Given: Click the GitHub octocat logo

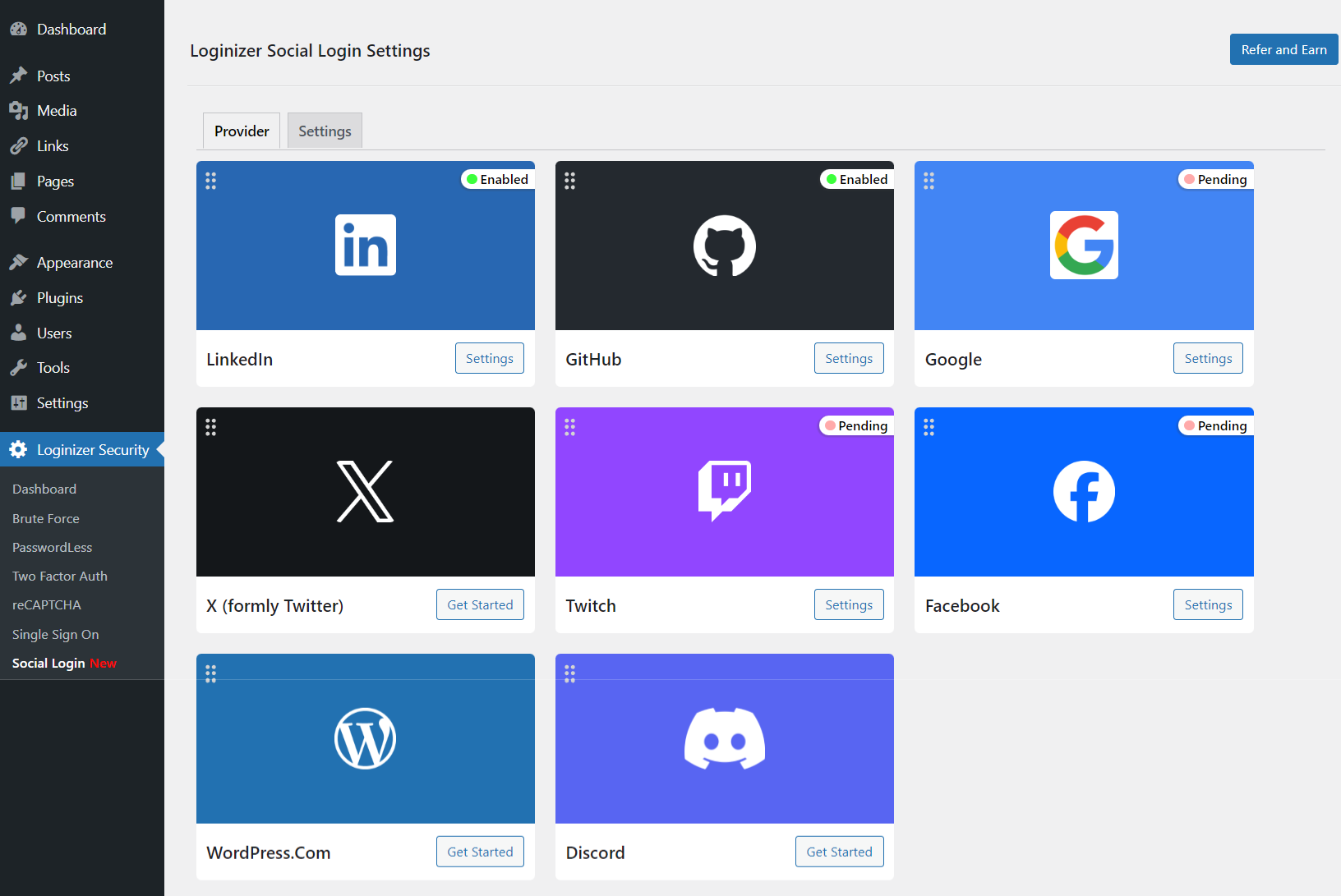Looking at the screenshot, I should coord(725,246).
